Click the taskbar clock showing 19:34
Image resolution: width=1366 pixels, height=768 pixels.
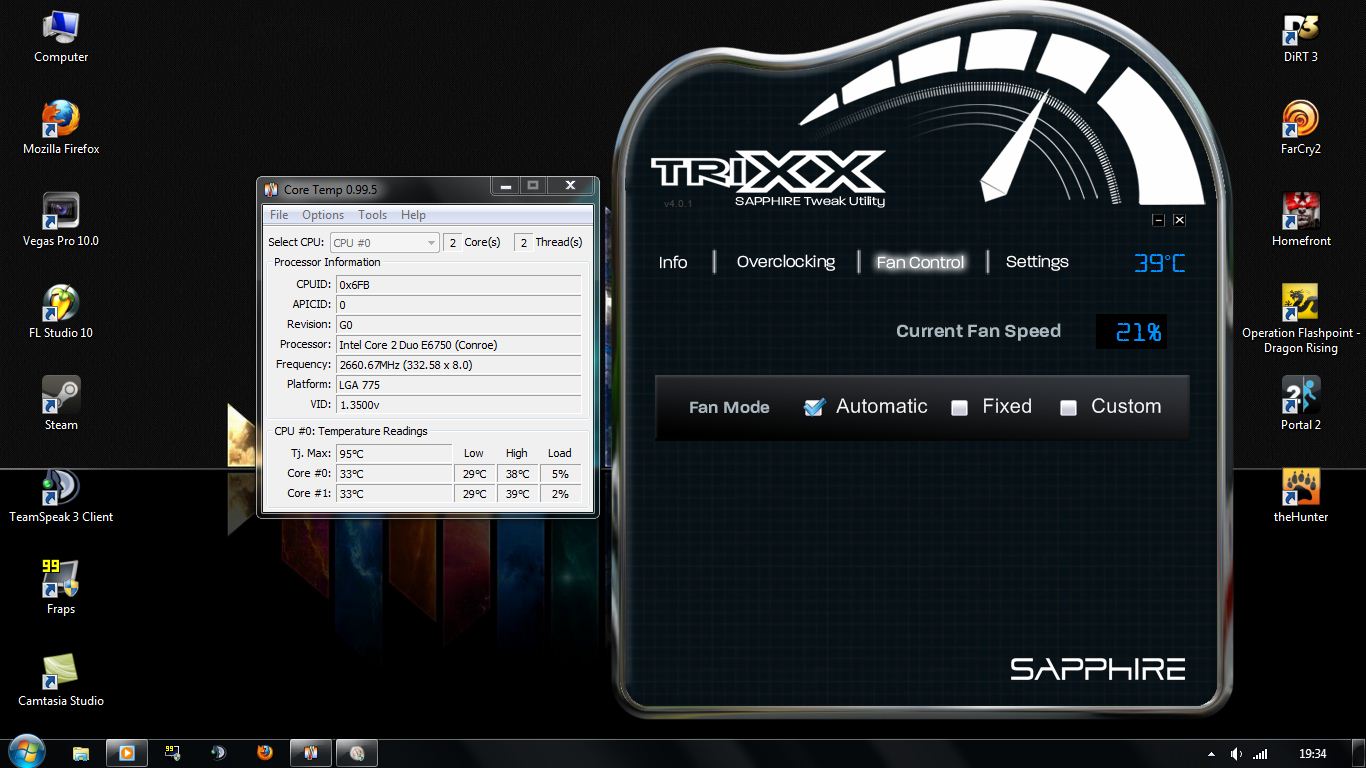[1312, 754]
